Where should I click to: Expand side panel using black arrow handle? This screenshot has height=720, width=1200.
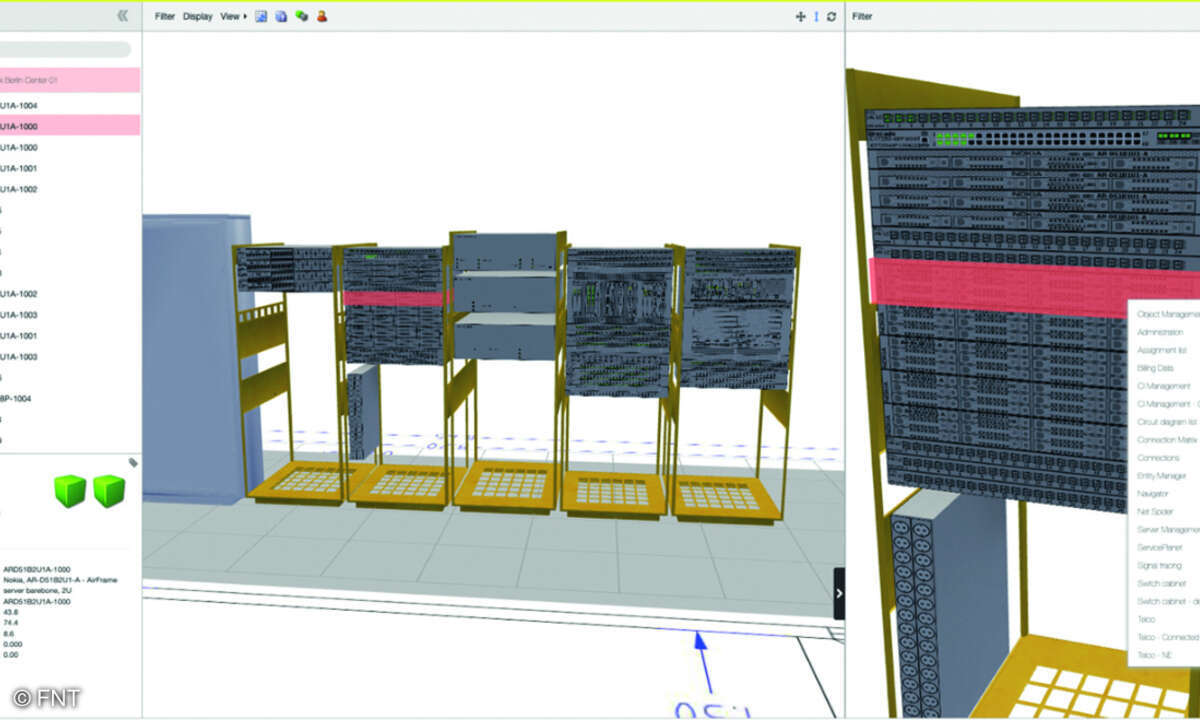(839, 593)
